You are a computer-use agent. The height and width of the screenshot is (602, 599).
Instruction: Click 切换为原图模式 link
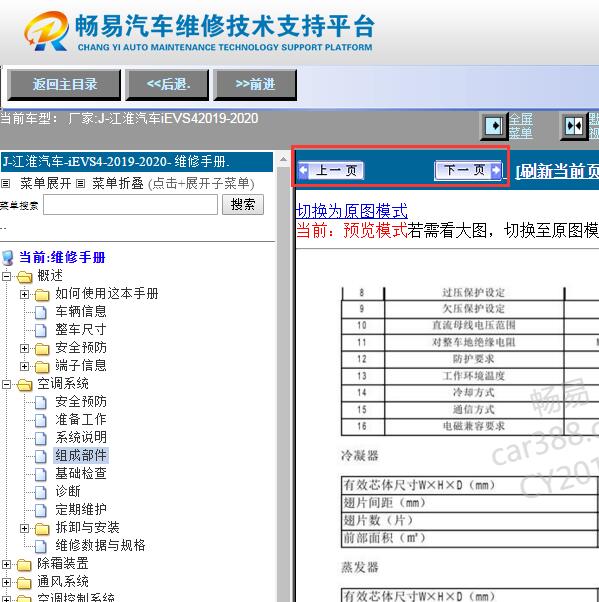point(351,211)
